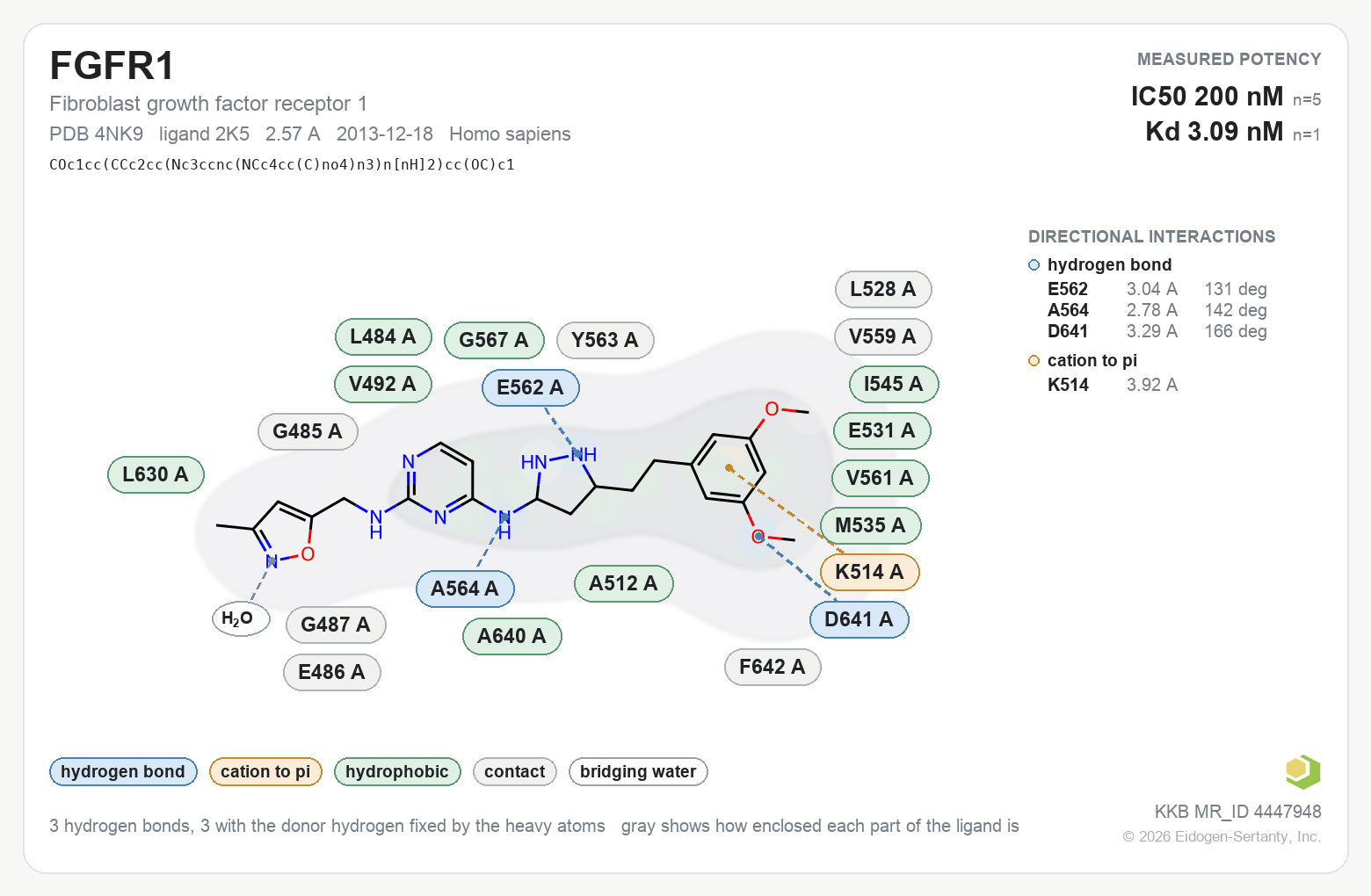Select the cation to pi legend pill
Screen dimensions: 1371x896
point(265,772)
